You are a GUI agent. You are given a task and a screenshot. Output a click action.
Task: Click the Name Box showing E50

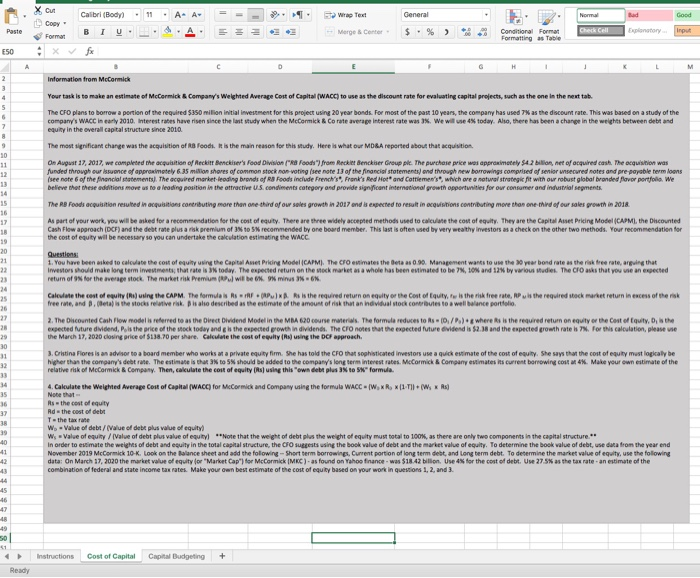pos(17,52)
